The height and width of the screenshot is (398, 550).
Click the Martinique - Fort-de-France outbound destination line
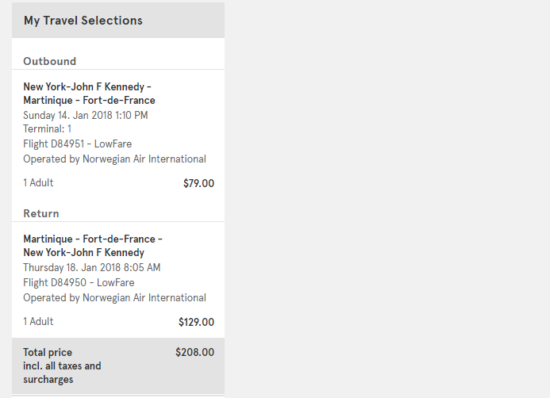pos(89,100)
